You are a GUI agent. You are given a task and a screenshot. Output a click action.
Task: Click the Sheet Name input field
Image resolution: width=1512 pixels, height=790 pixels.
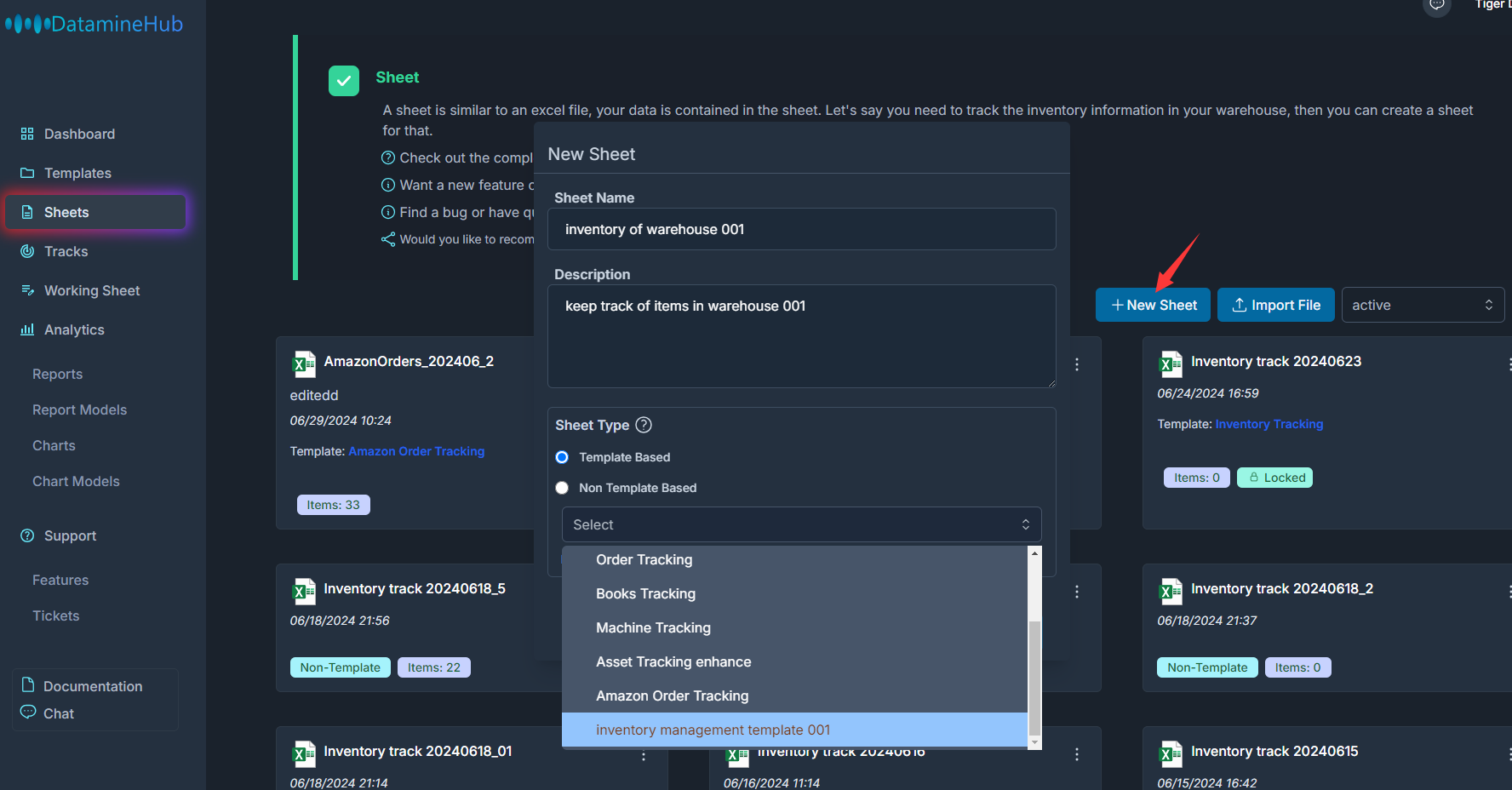(x=801, y=229)
